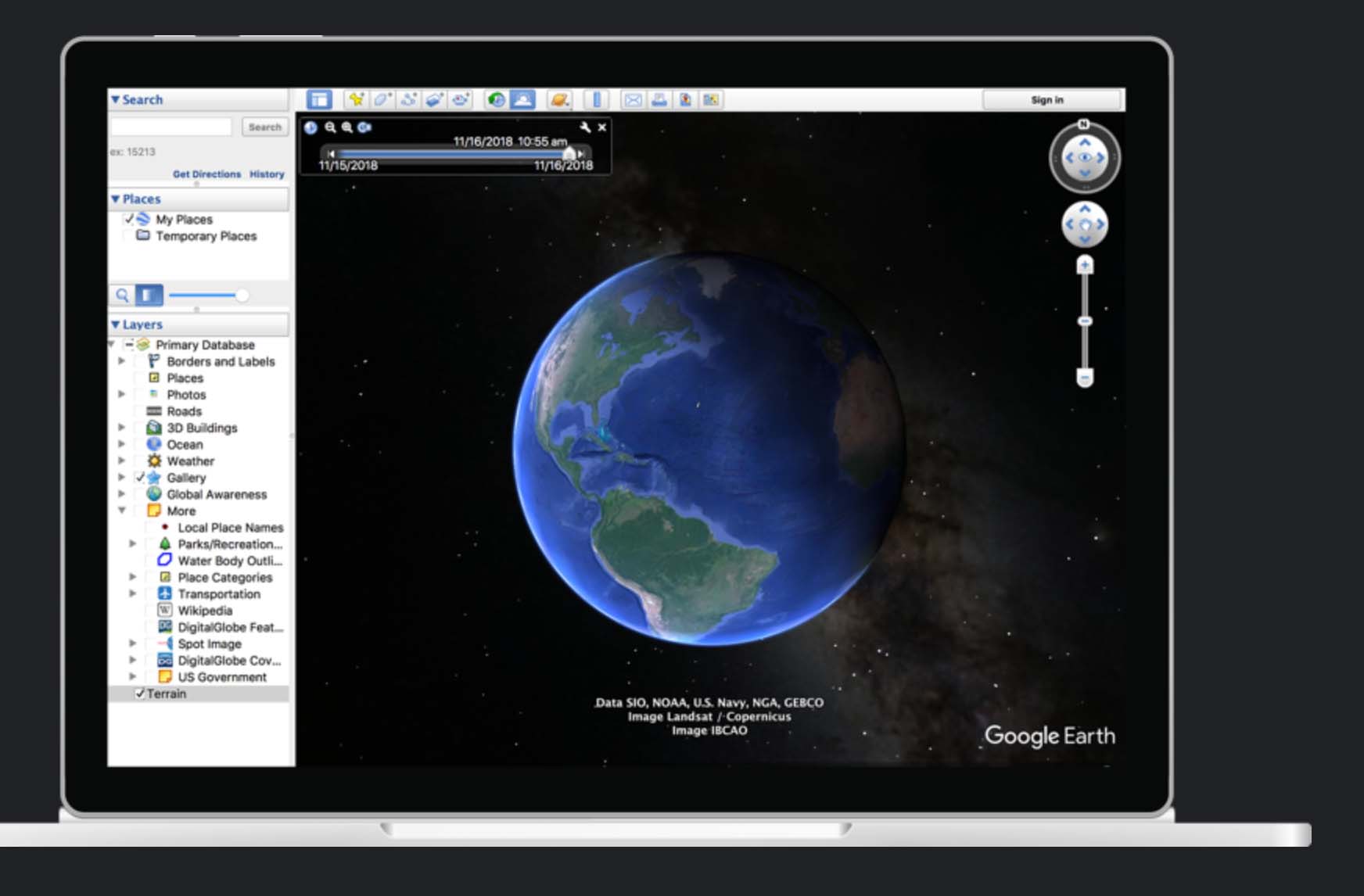Click the Email view icon
Screen dimensions: 1364x896
[x=634, y=99]
